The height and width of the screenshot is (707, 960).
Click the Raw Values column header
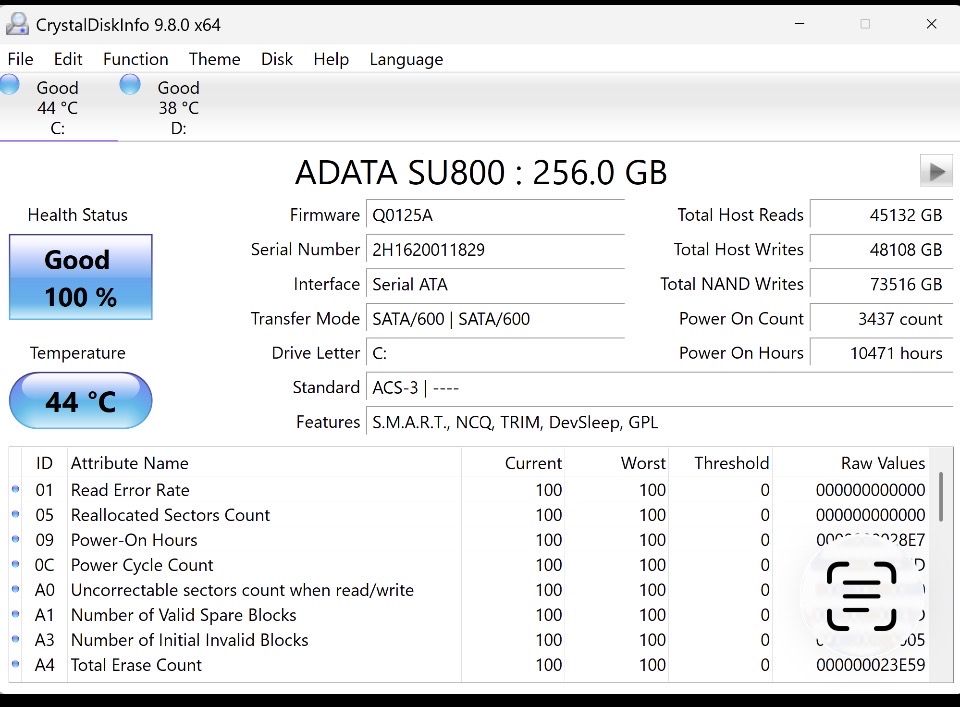click(x=882, y=463)
